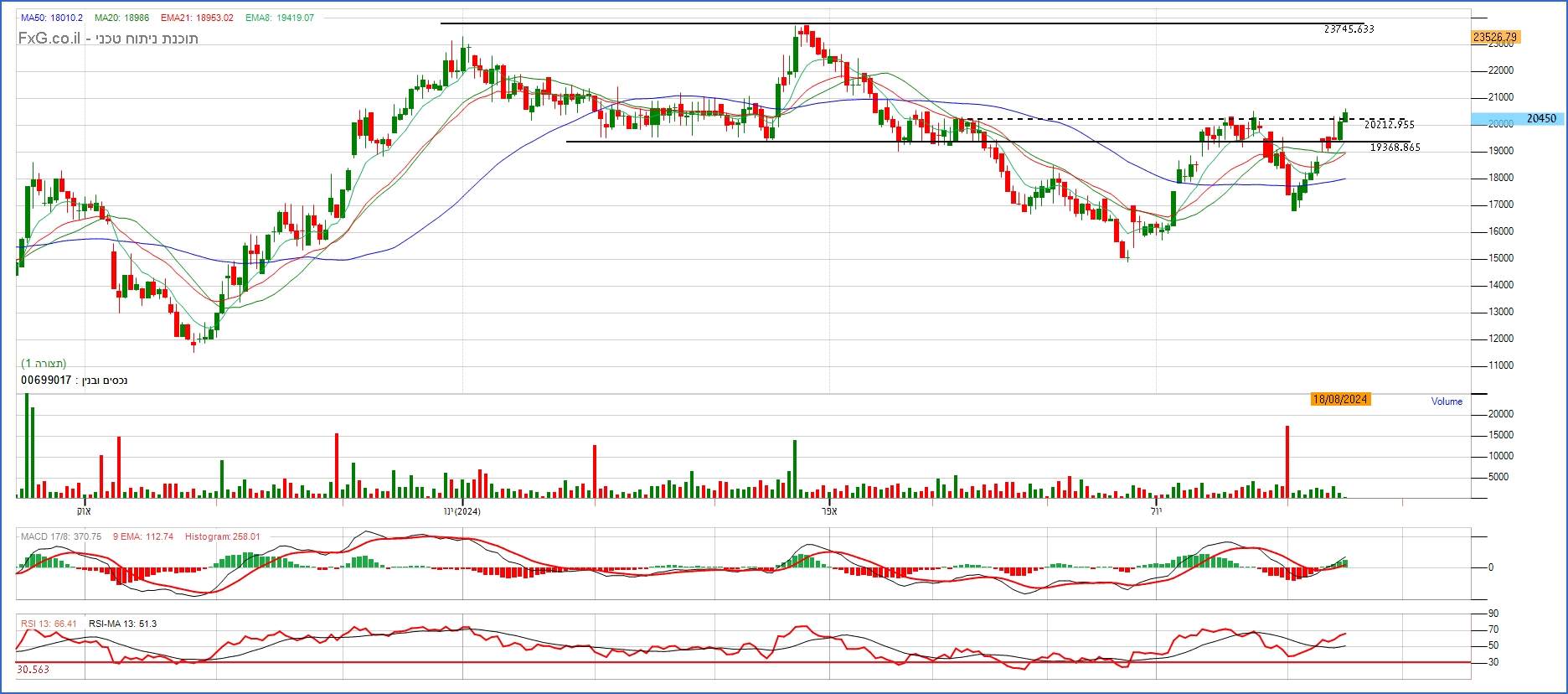Click the orange 23526.79 price tag
1568x694 pixels.
(x=1494, y=37)
